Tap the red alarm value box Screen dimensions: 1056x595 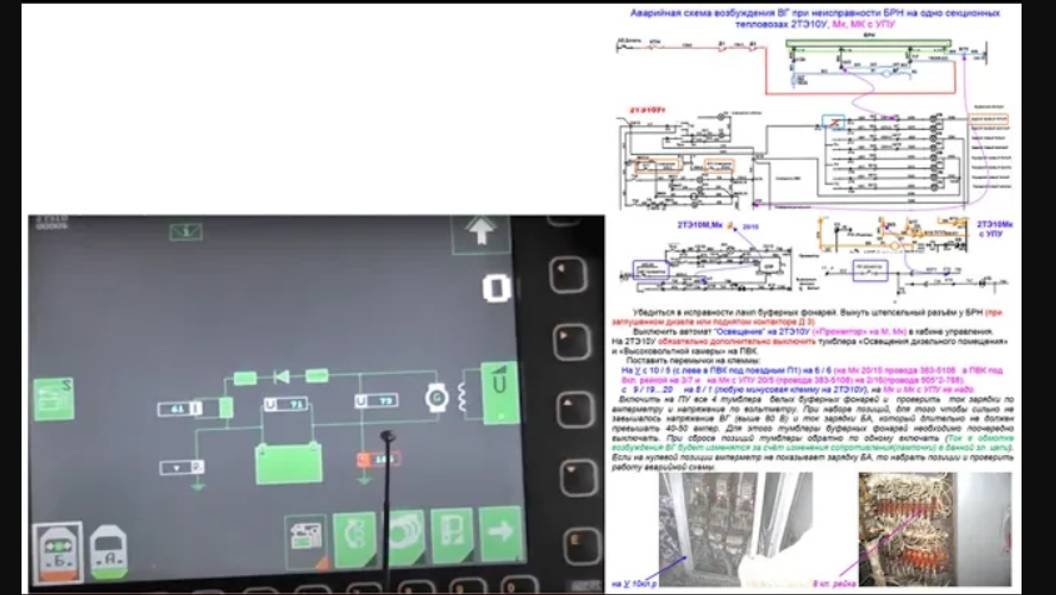pos(378,459)
